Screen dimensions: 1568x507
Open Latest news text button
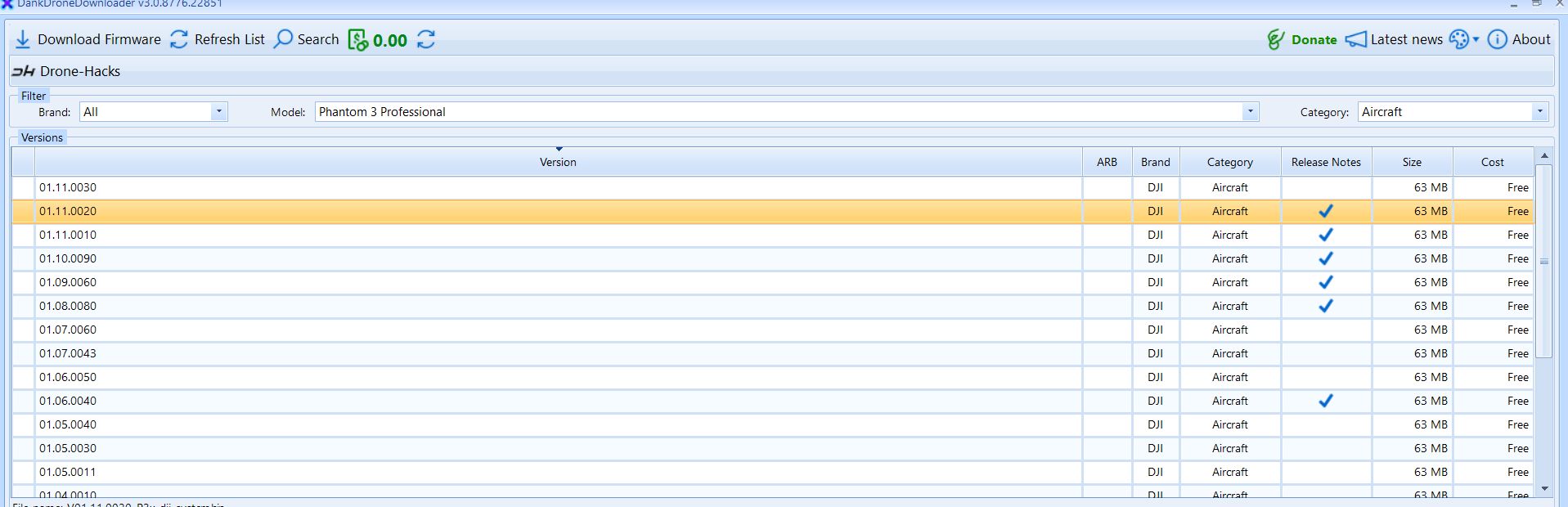click(x=1406, y=39)
